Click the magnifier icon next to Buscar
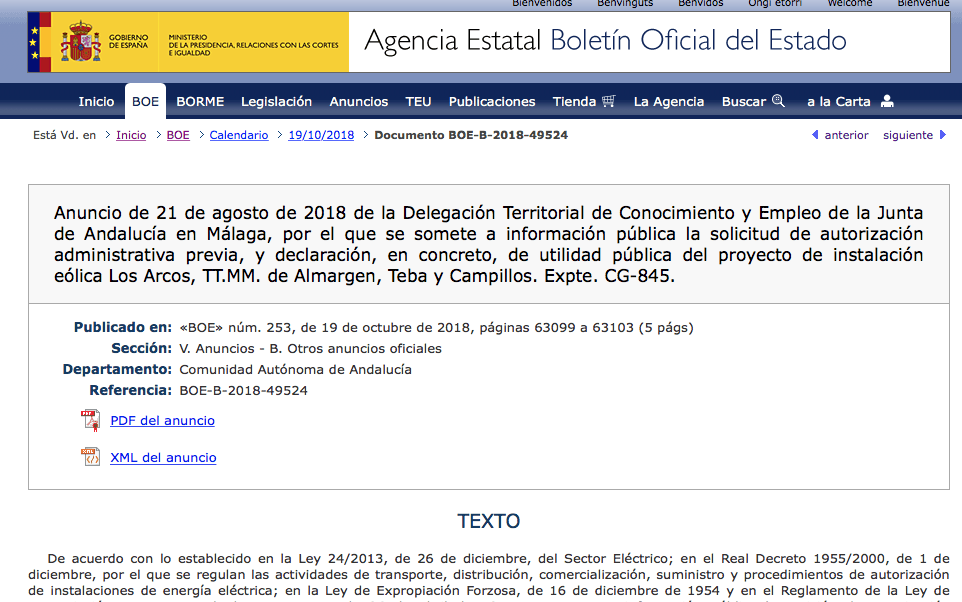The image size is (962, 602). click(778, 101)
